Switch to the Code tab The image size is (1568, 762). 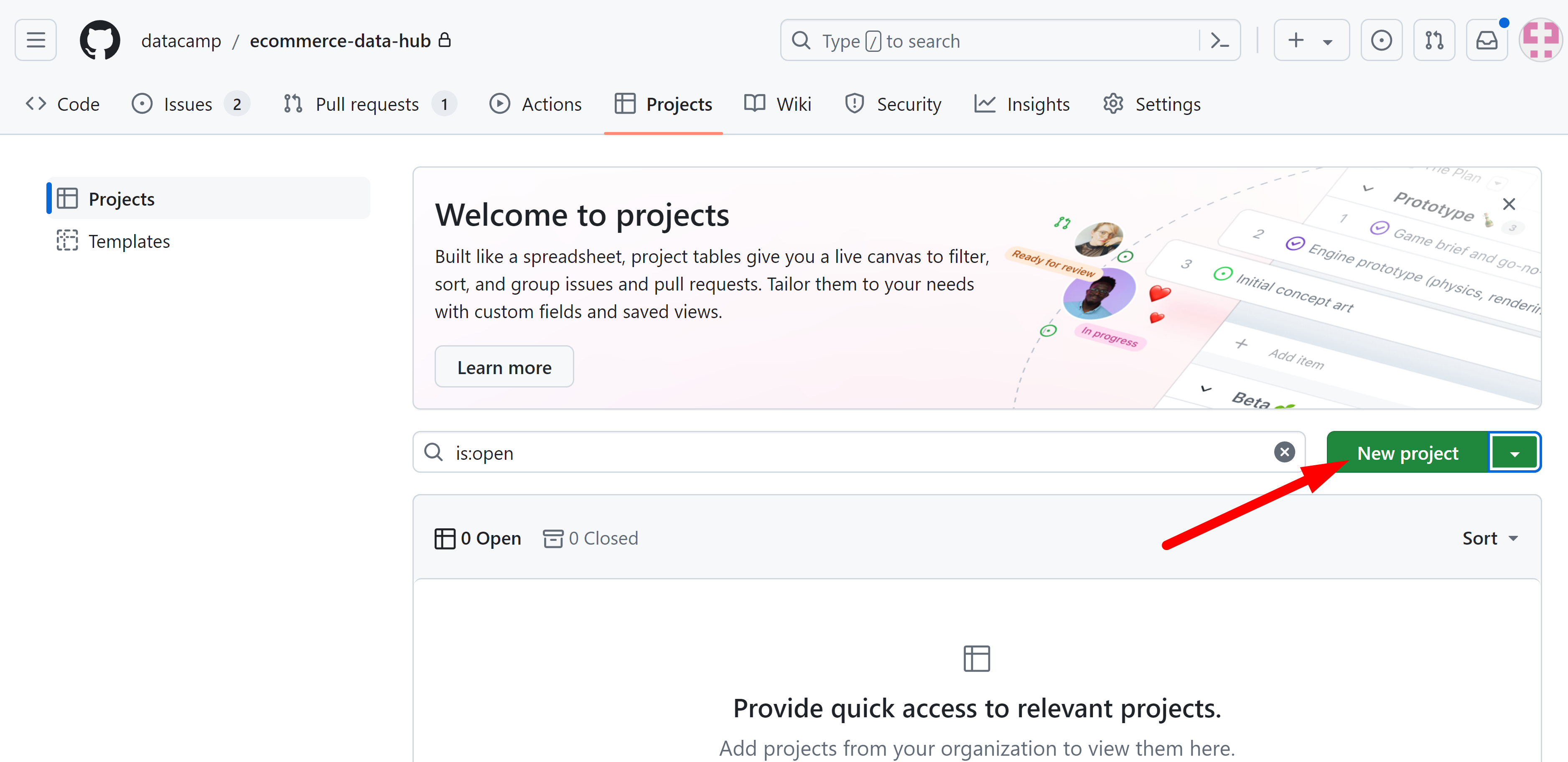click(x=62, y=104)
